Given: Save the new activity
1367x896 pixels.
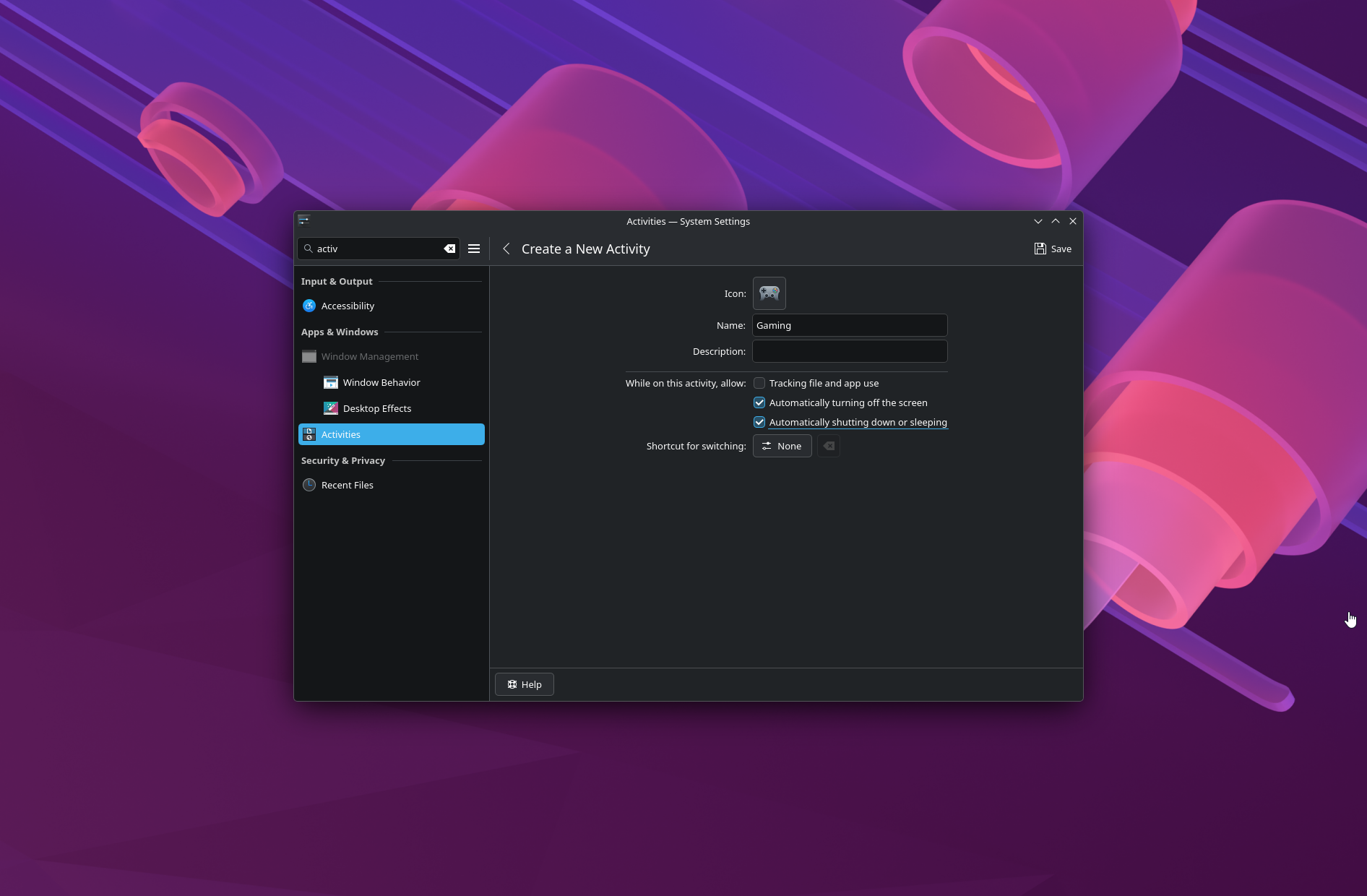Looking at the screenshot, I should [x=1053, y=249].
